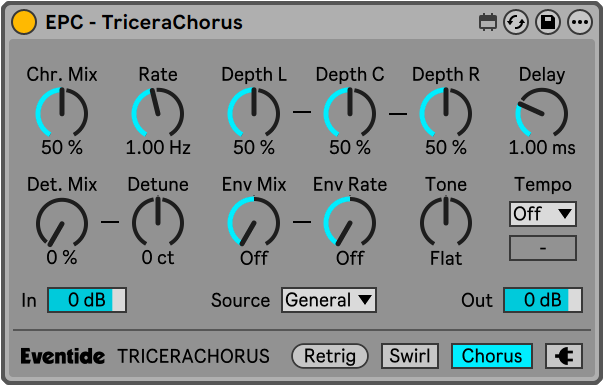Open the Tempo Off dropdown
Viewport: 604px width, 386px height.
coord(543,214)
